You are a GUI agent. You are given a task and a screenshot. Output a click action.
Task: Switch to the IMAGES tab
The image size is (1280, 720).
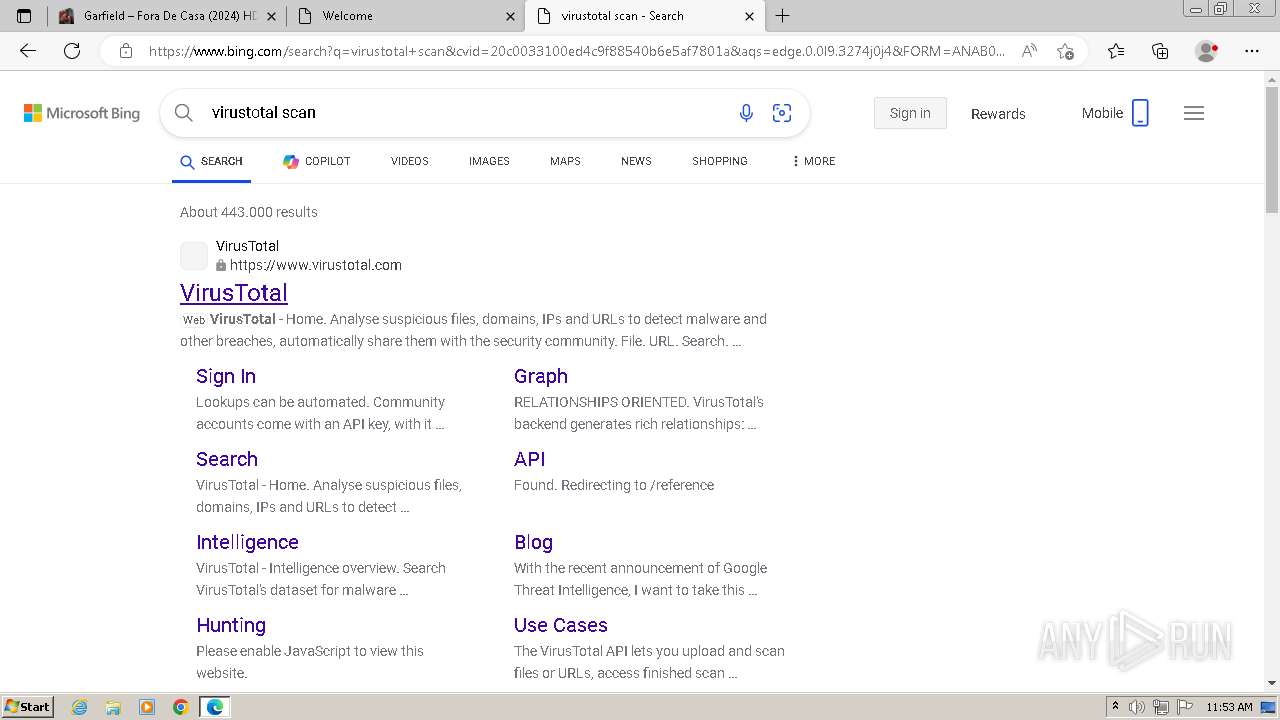489,161
